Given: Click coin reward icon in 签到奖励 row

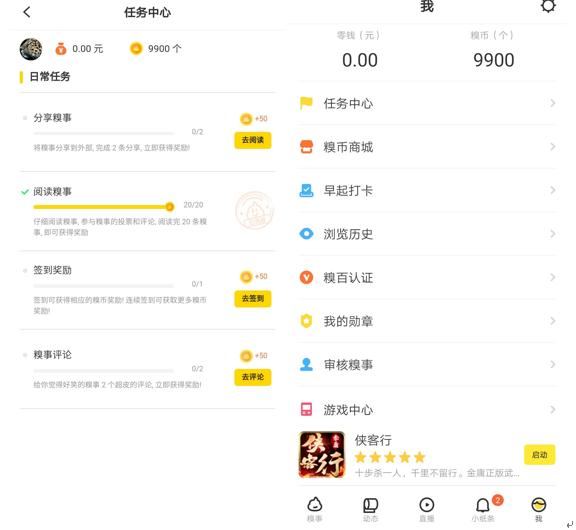Looking at the screenshot, I should tap(246, 276).
